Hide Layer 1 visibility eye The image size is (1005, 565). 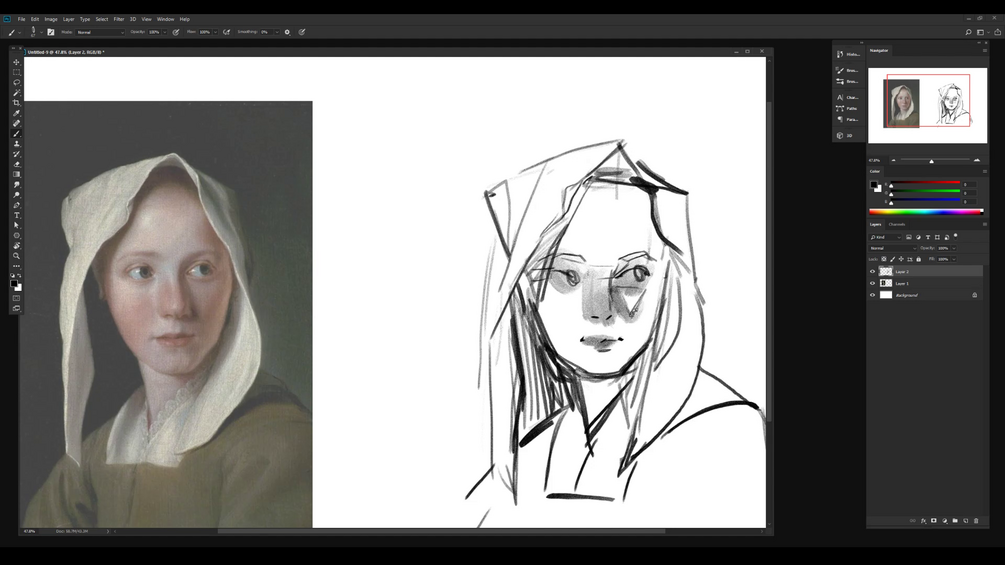(872, 283)
